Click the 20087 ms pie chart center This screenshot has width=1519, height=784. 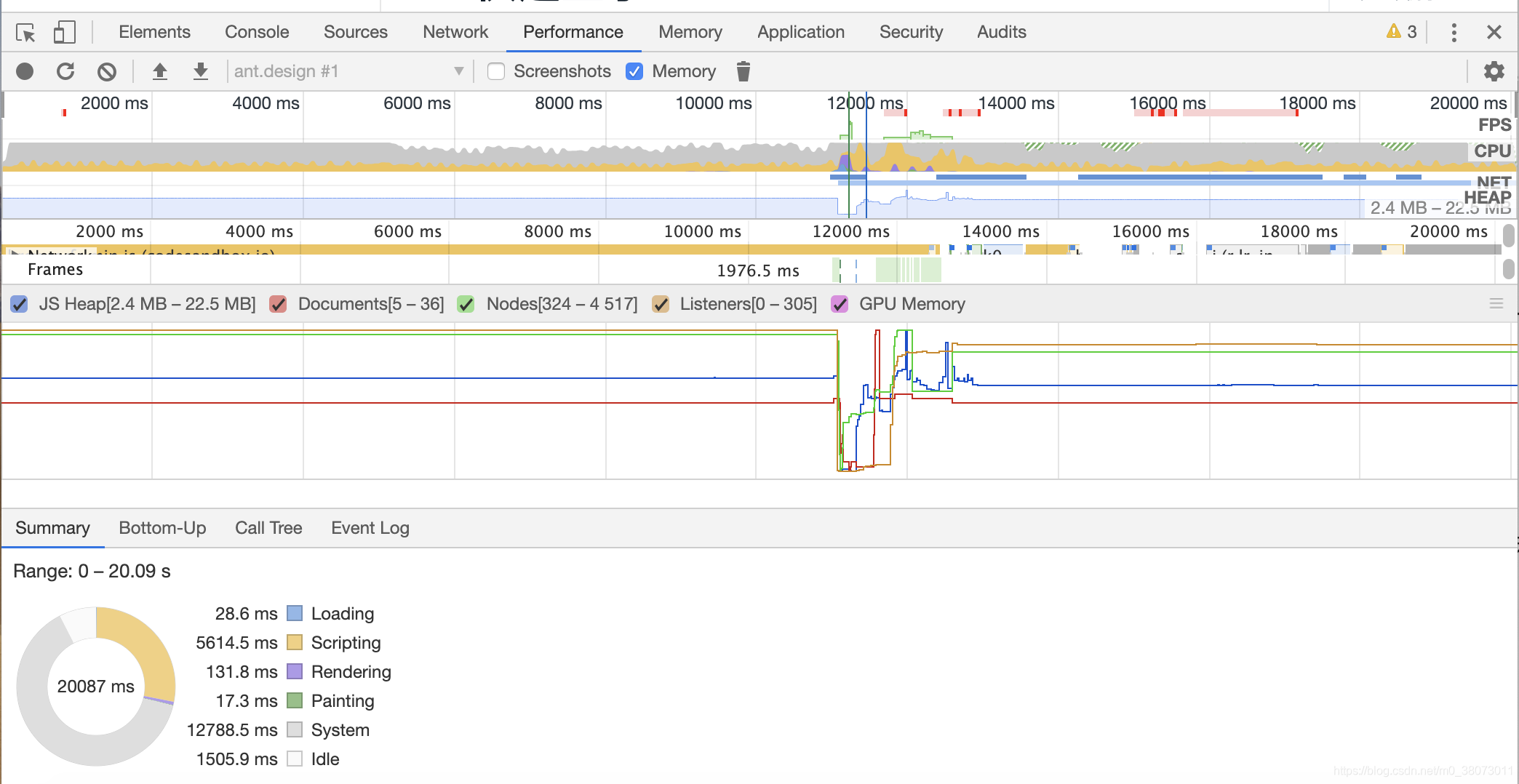coord(96,687)
